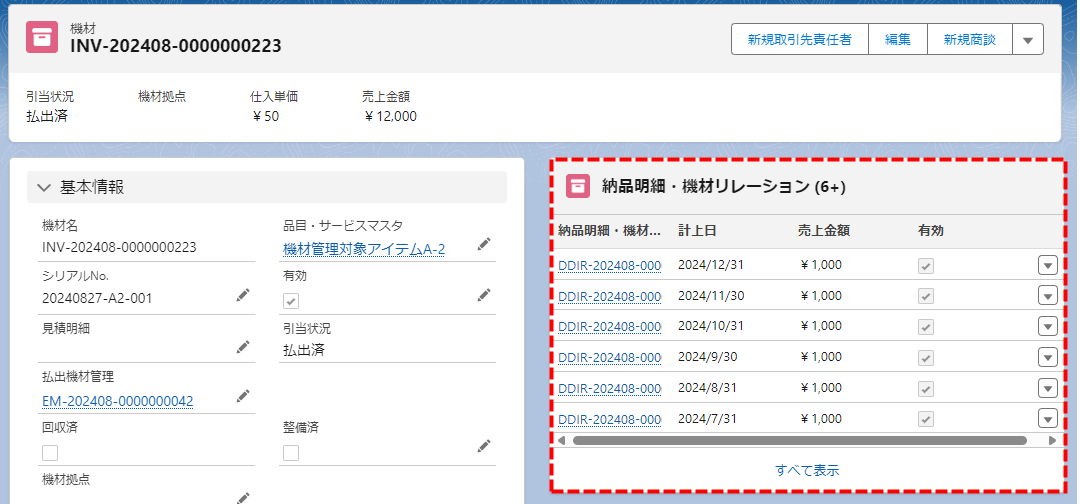Collapse the 基本情報 section

pyautogui.click(x=44, y=187)
